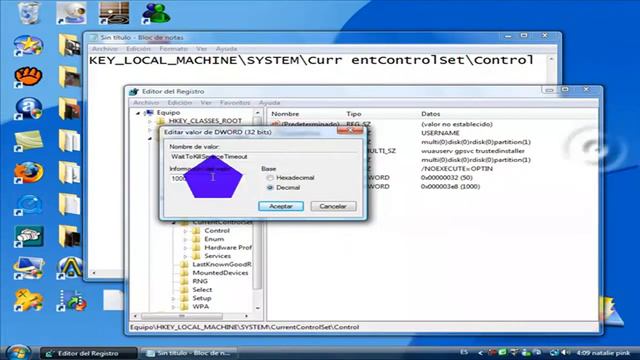Click the taskbar clock showing 4:09

coord(584,353)
